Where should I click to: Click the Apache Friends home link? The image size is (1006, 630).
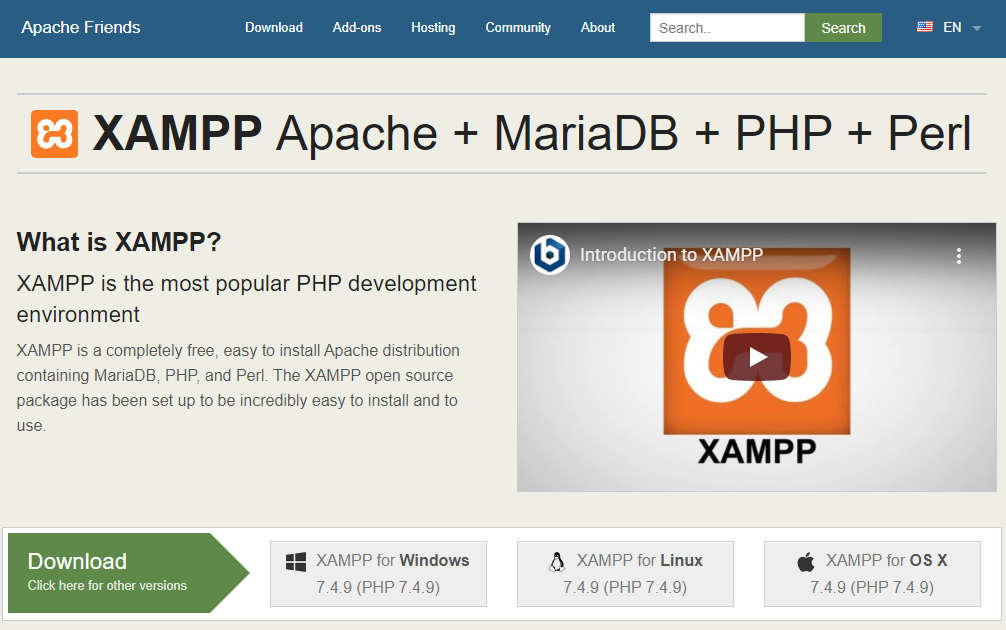[x=81, y=28]
